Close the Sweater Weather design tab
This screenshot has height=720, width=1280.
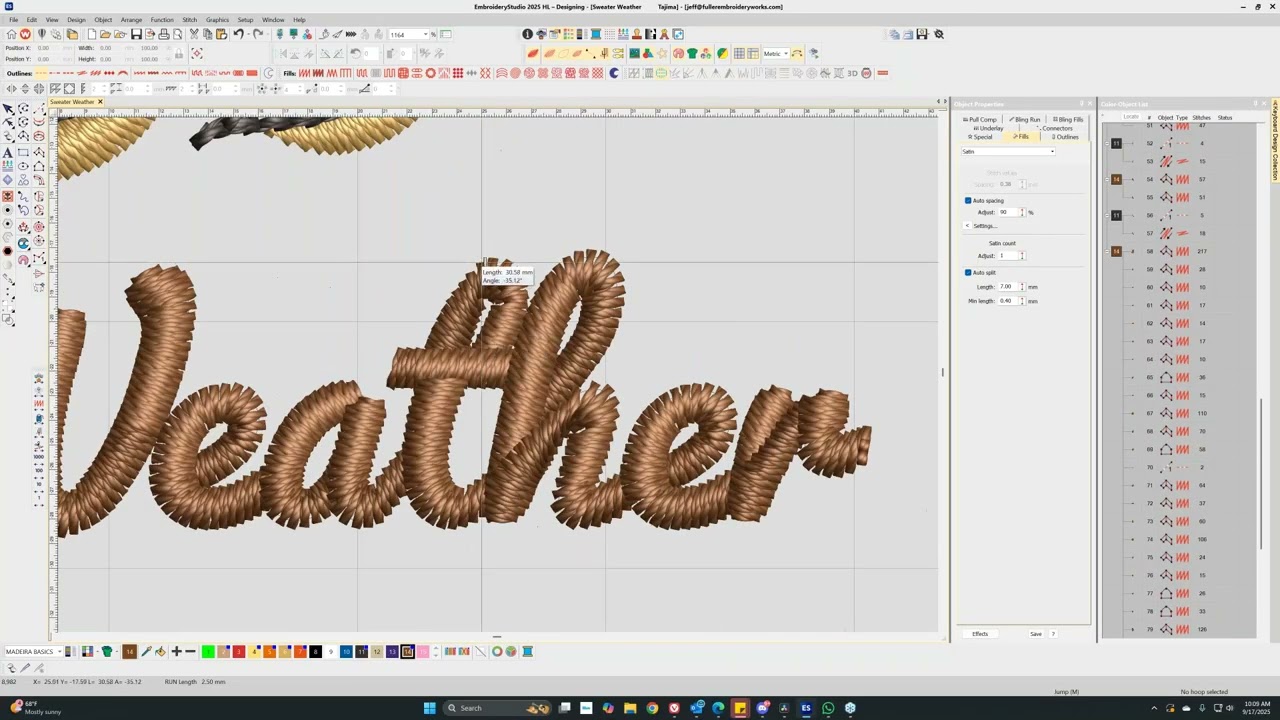pyautogui.click(x=100, y=102)
